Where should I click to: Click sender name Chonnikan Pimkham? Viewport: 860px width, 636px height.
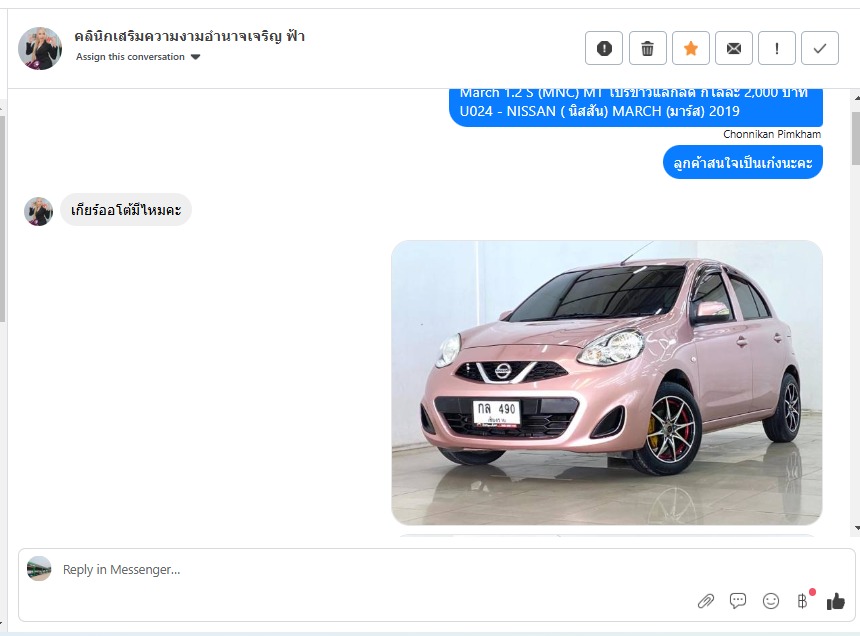[x=772, y=134]
